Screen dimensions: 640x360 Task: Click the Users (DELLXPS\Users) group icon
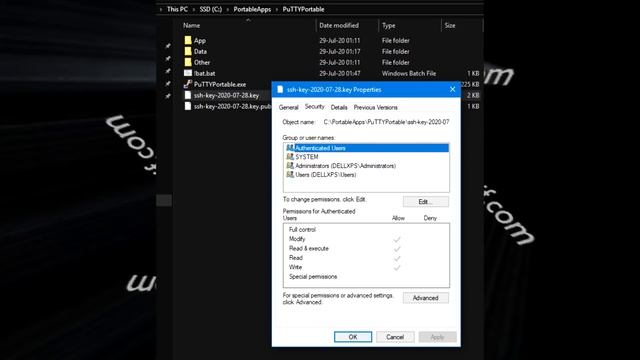click(x=290, y=175)
